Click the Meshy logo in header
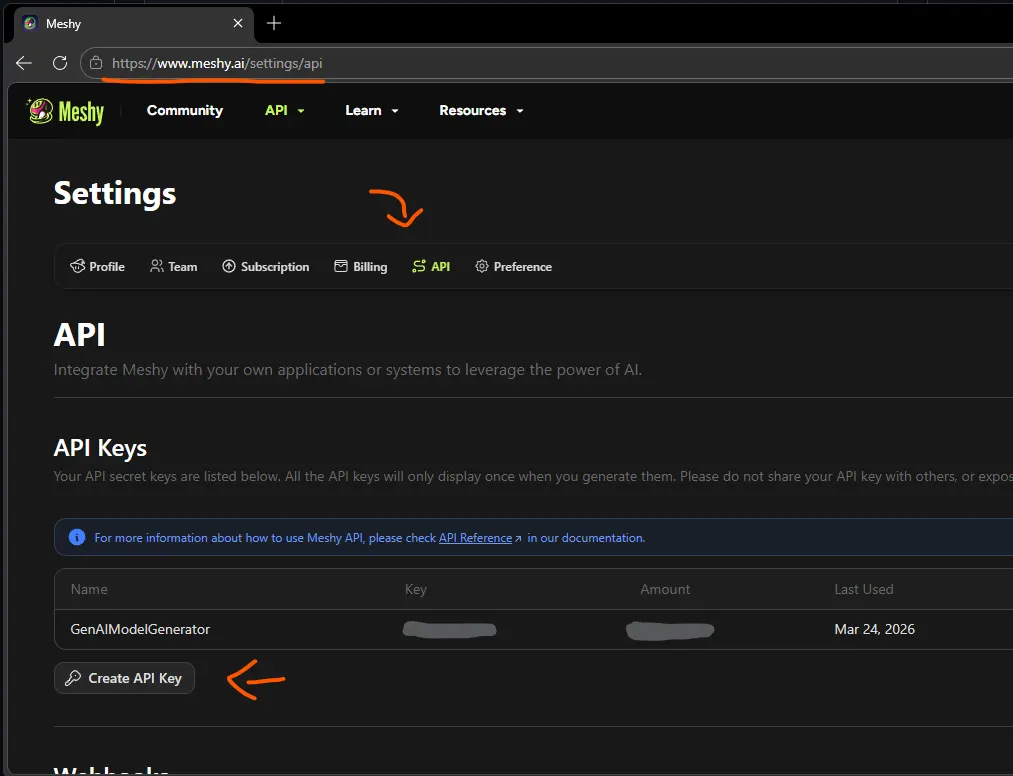 point(65,111)
